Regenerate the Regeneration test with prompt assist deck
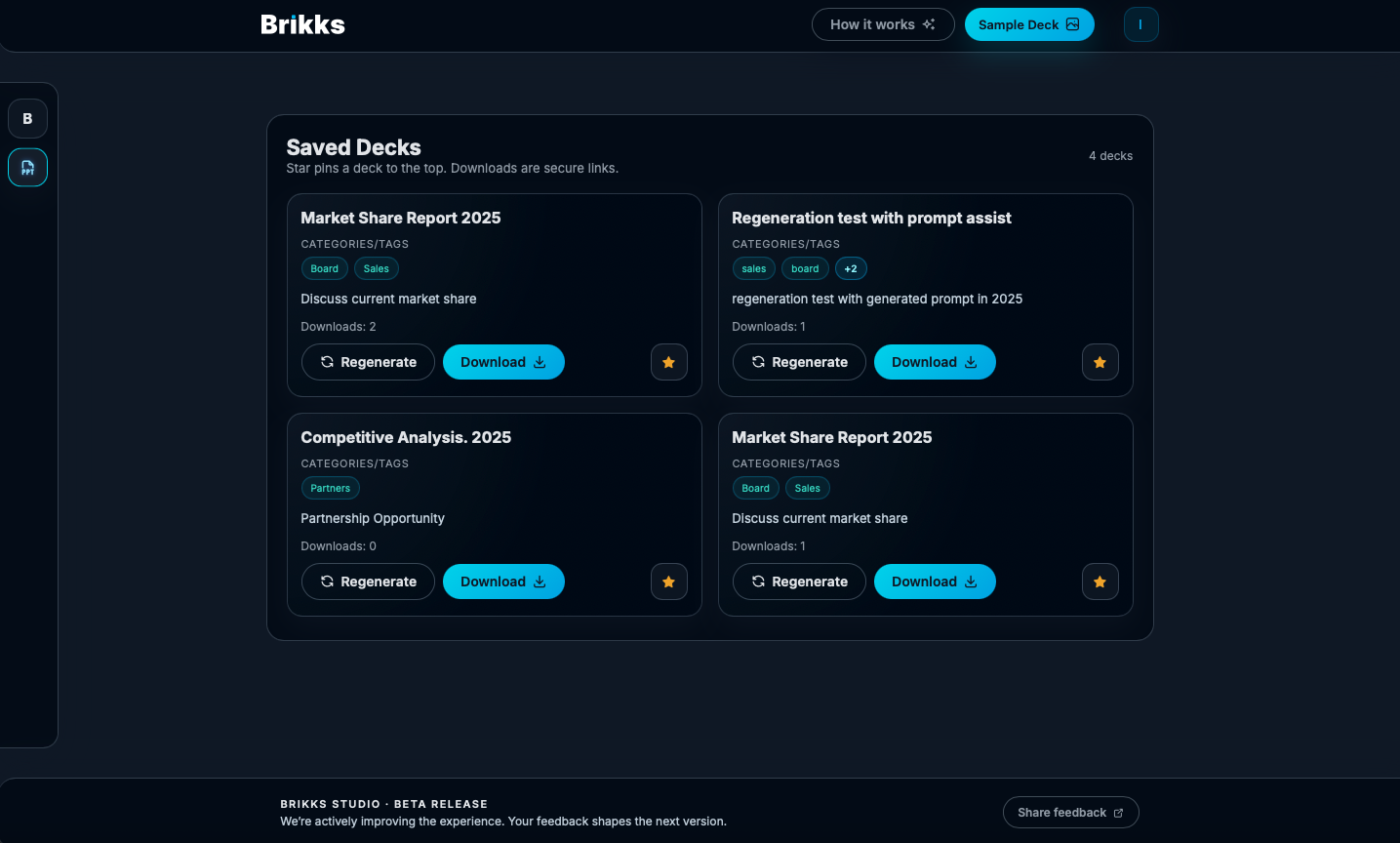Image resolution: width=1400 pixels, height=843 pixels. click(799, 362)
